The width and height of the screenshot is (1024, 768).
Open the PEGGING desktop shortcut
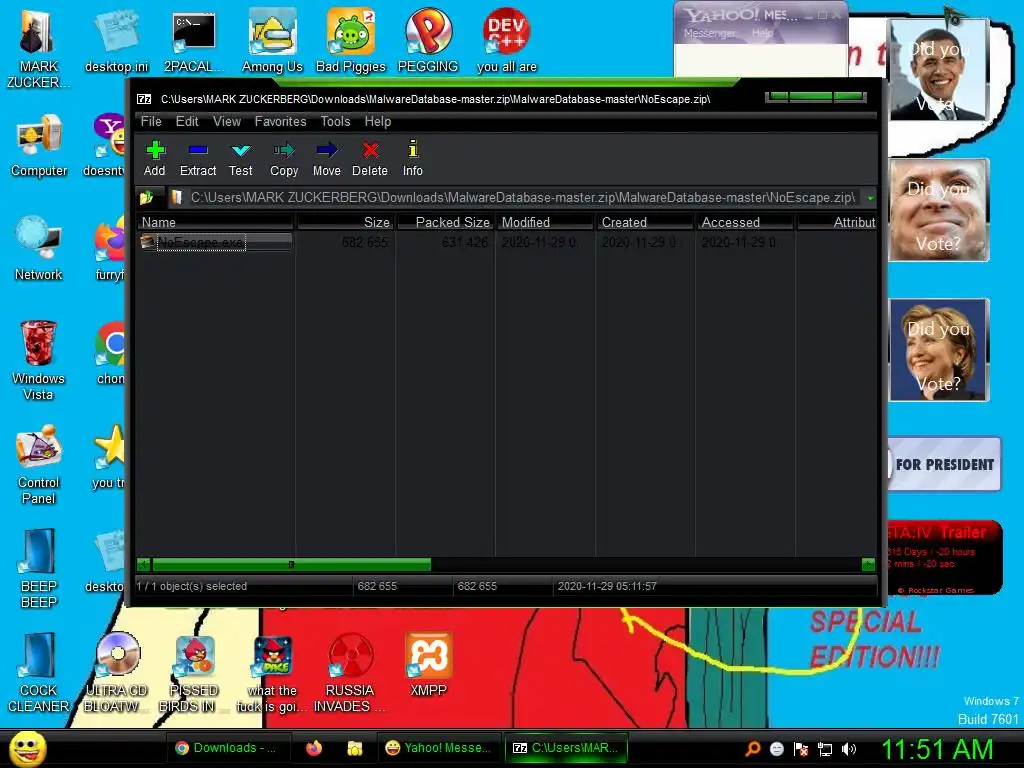428,40
